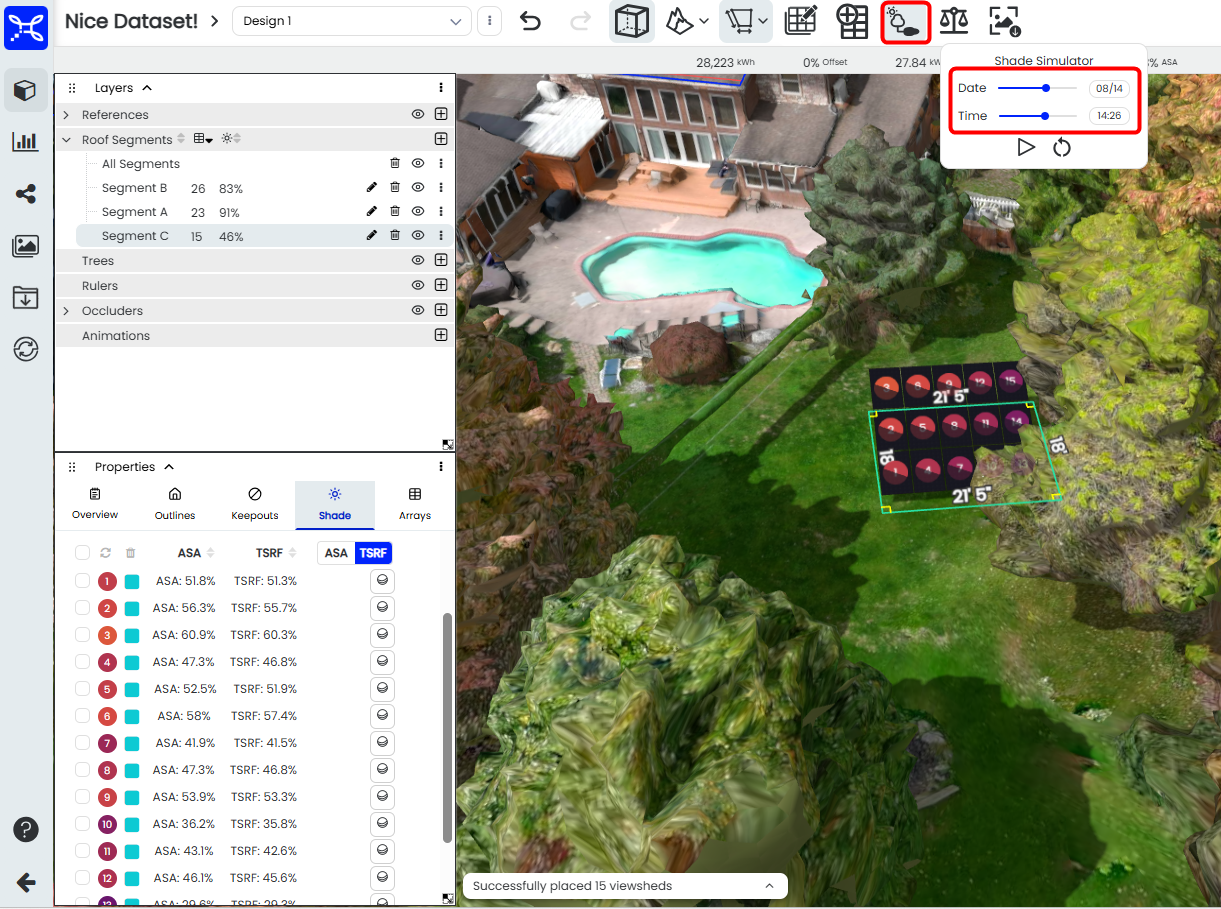Click the share icon in sidebar

pyautogui.click(x=25, y=194)
